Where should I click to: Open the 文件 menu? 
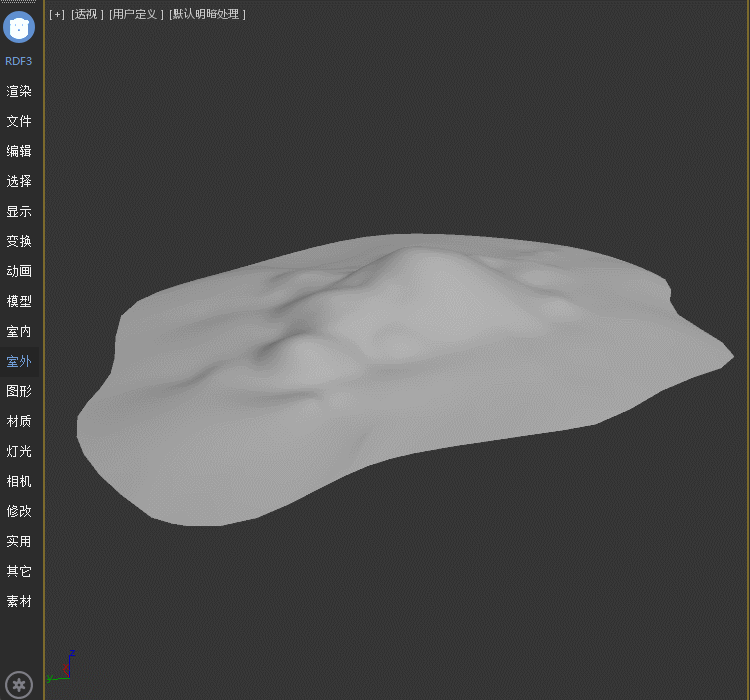[x=19, y=121]
